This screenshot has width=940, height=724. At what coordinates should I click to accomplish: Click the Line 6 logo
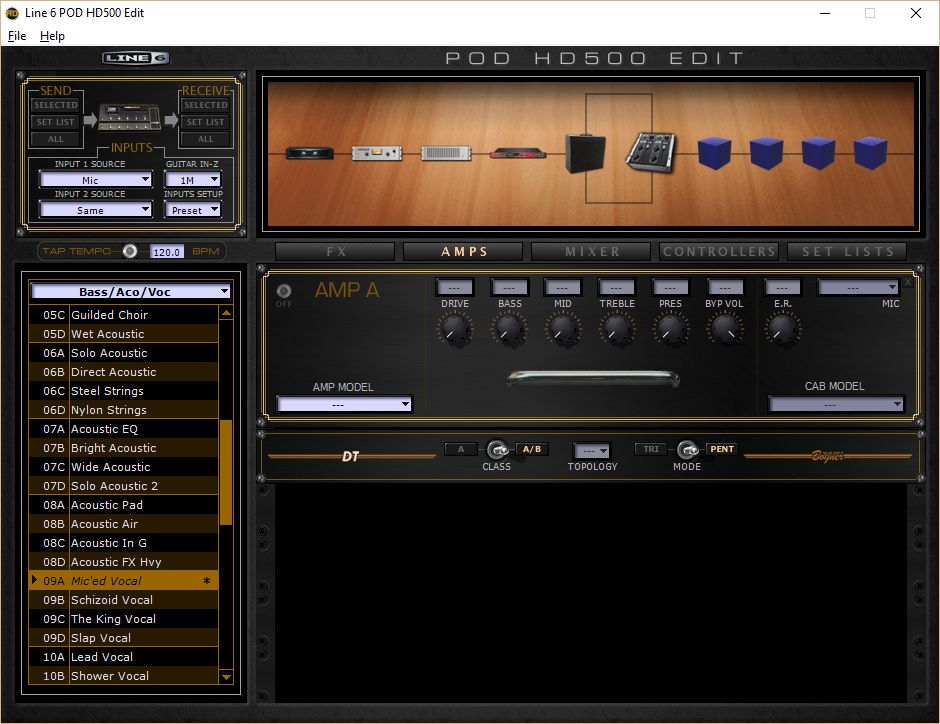coord(135,58)
